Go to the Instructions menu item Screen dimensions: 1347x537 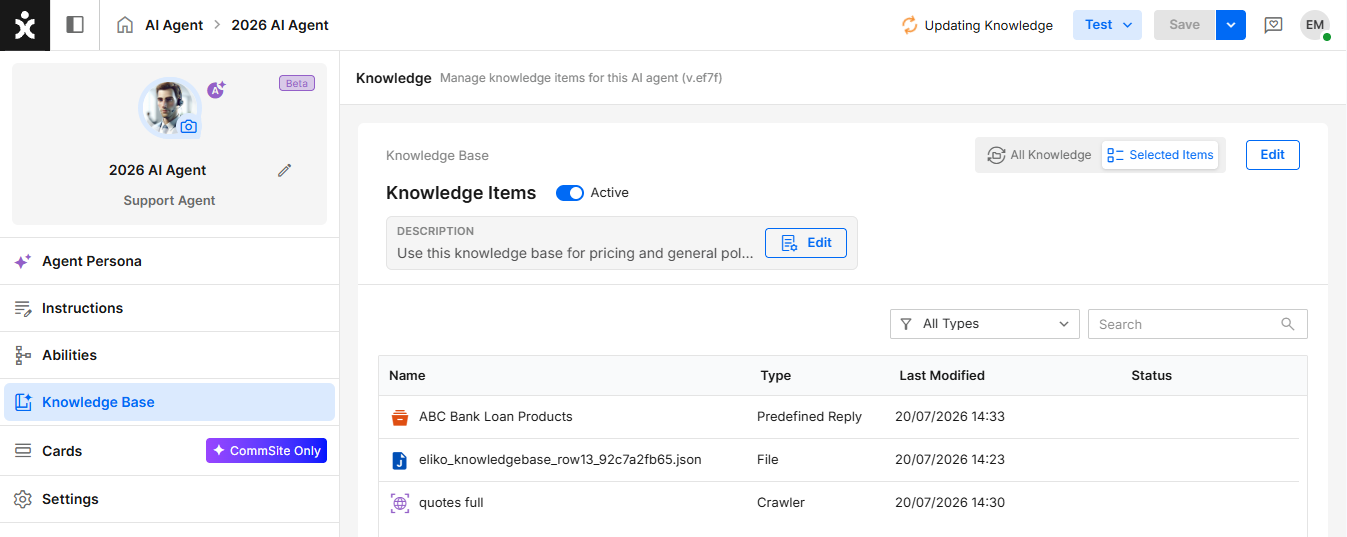tap(170, 308)
